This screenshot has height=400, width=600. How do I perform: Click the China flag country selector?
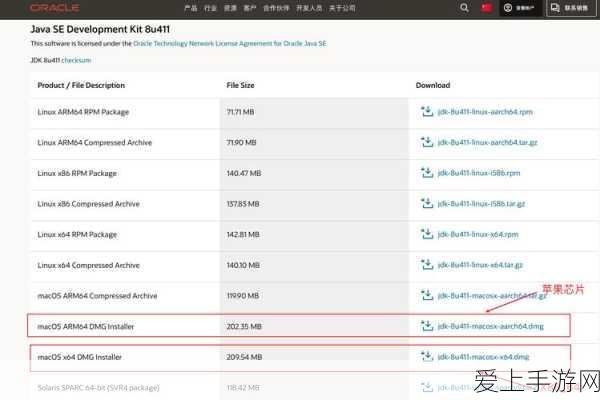tap(486, 8)
